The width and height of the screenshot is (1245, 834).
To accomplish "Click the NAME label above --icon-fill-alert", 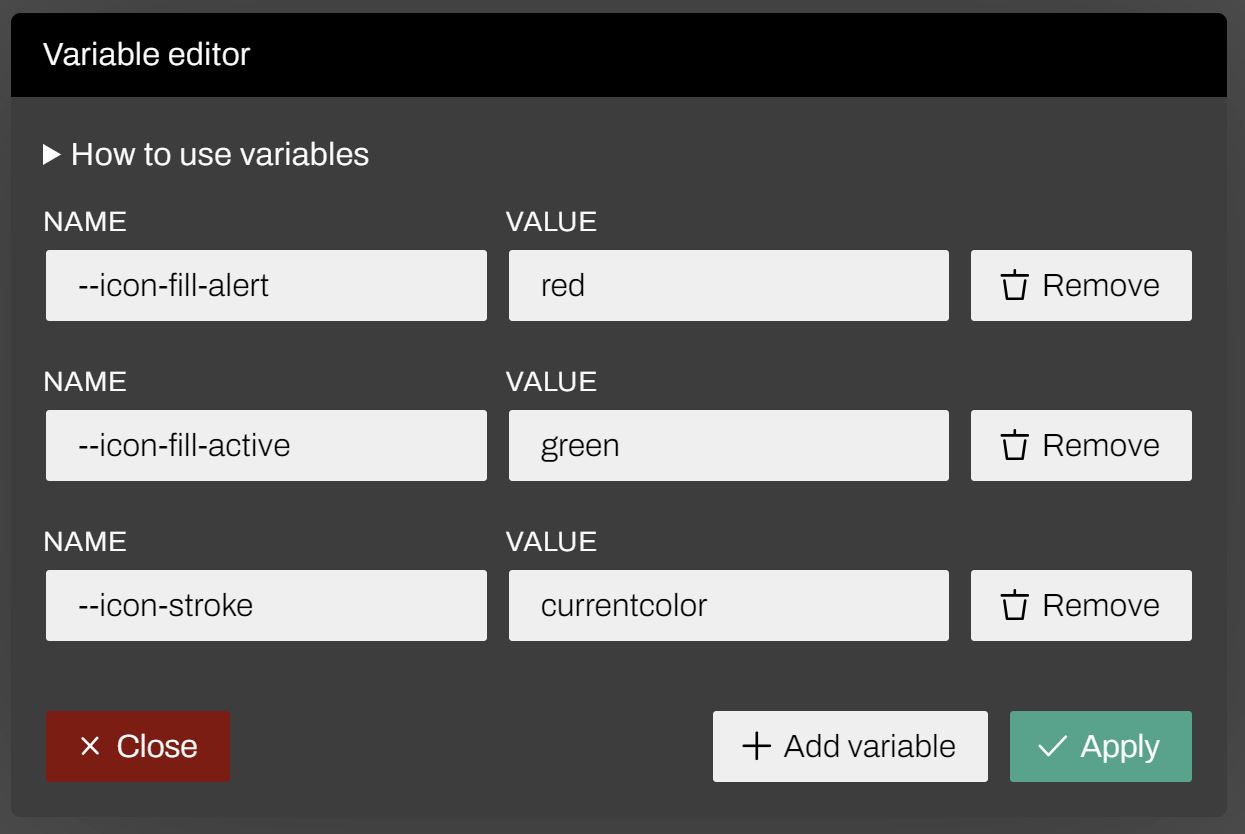I will [85, 221].
